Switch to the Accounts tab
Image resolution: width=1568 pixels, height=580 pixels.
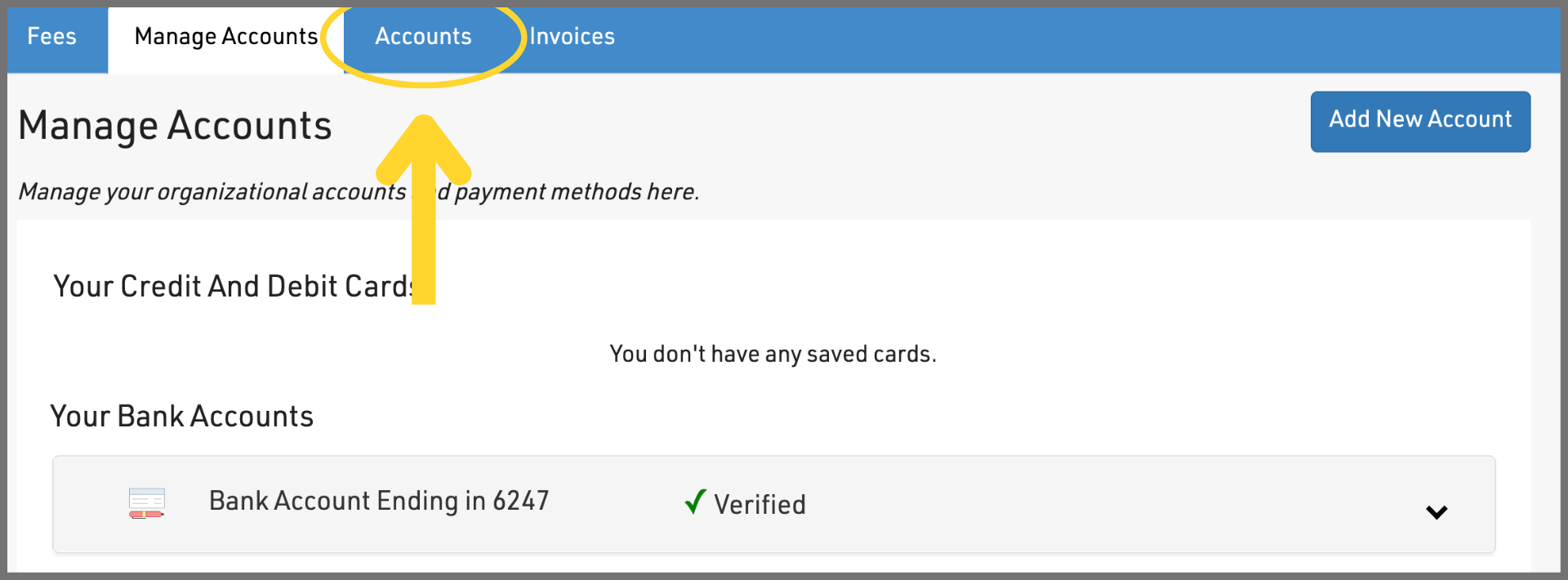tap(423, 37)
